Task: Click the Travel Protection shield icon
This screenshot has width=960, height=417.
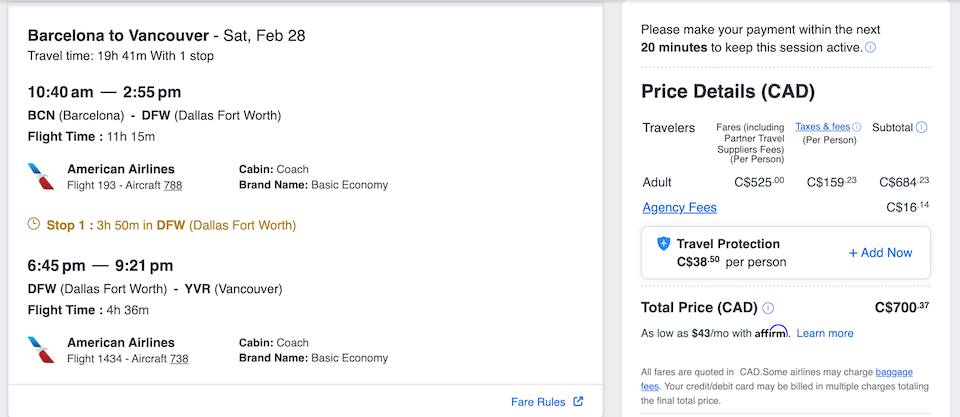Action: click(663, 244)
